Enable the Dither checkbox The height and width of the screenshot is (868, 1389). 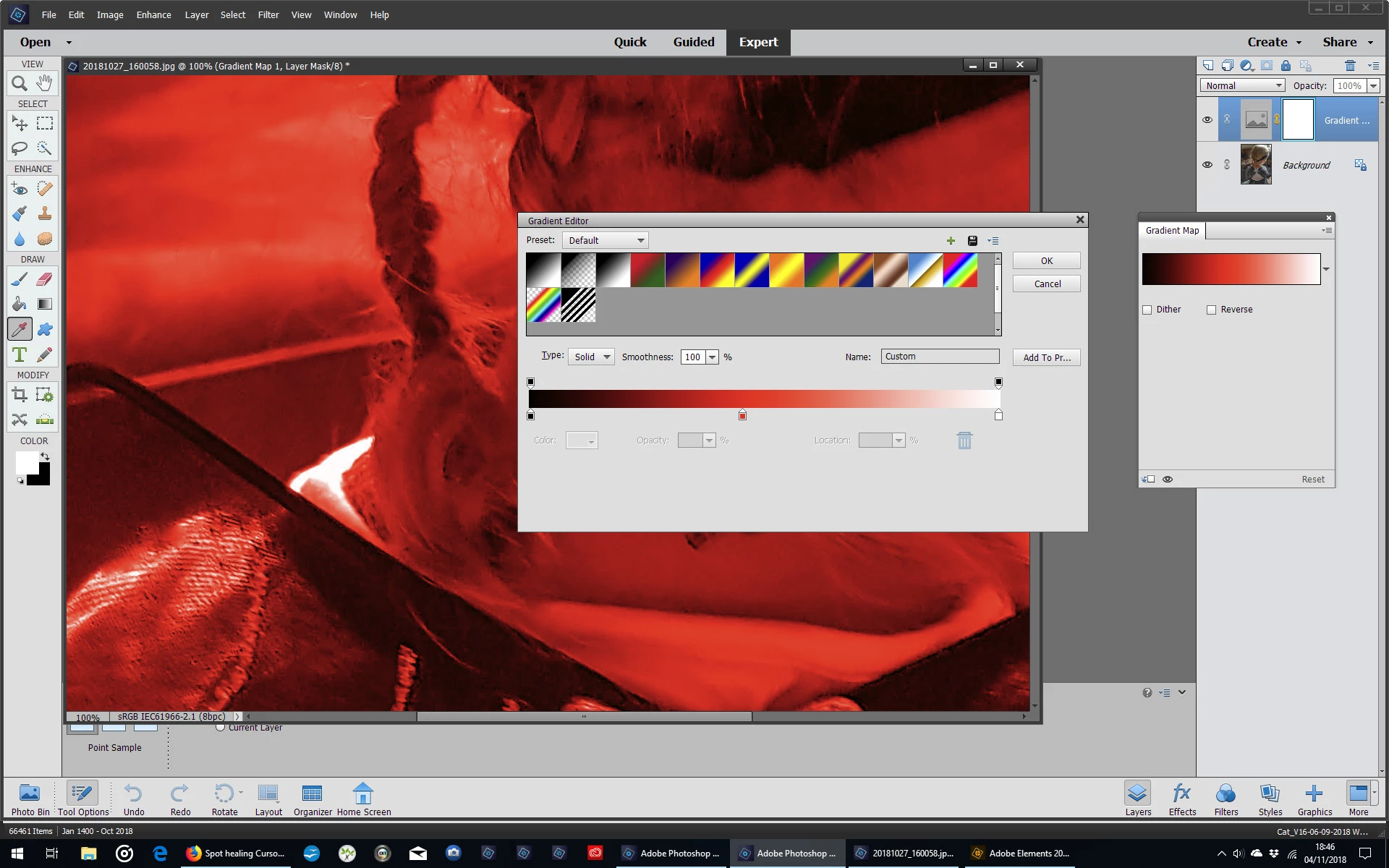[x=1147, y=310]
